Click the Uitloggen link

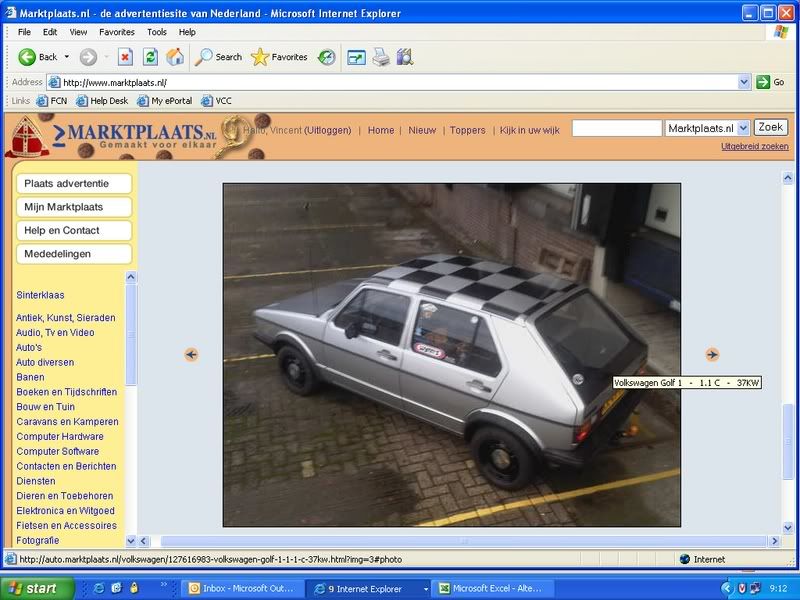(x=328, y=130)
